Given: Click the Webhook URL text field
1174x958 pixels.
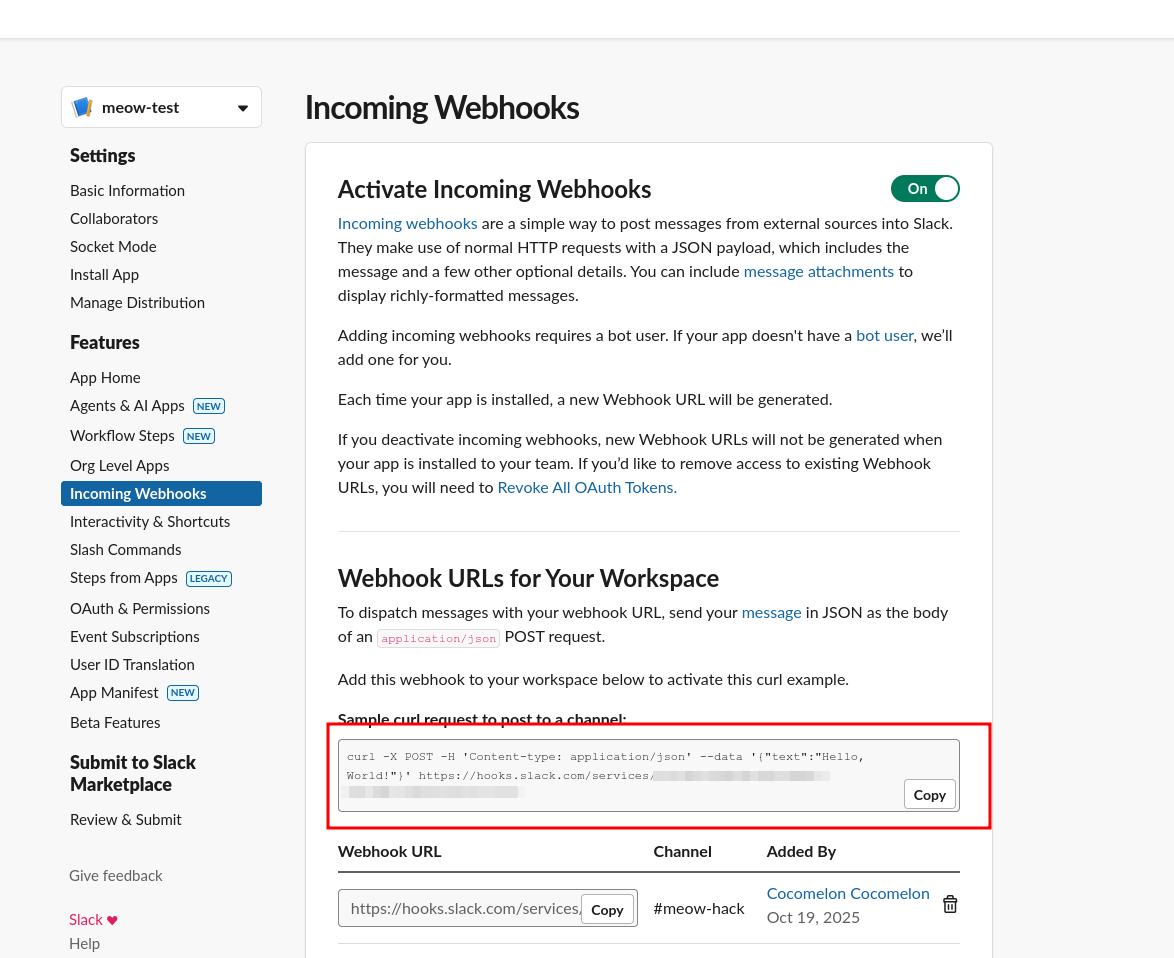Looking at the screenshot, I should pyautogui.click(x=460, y=909).
